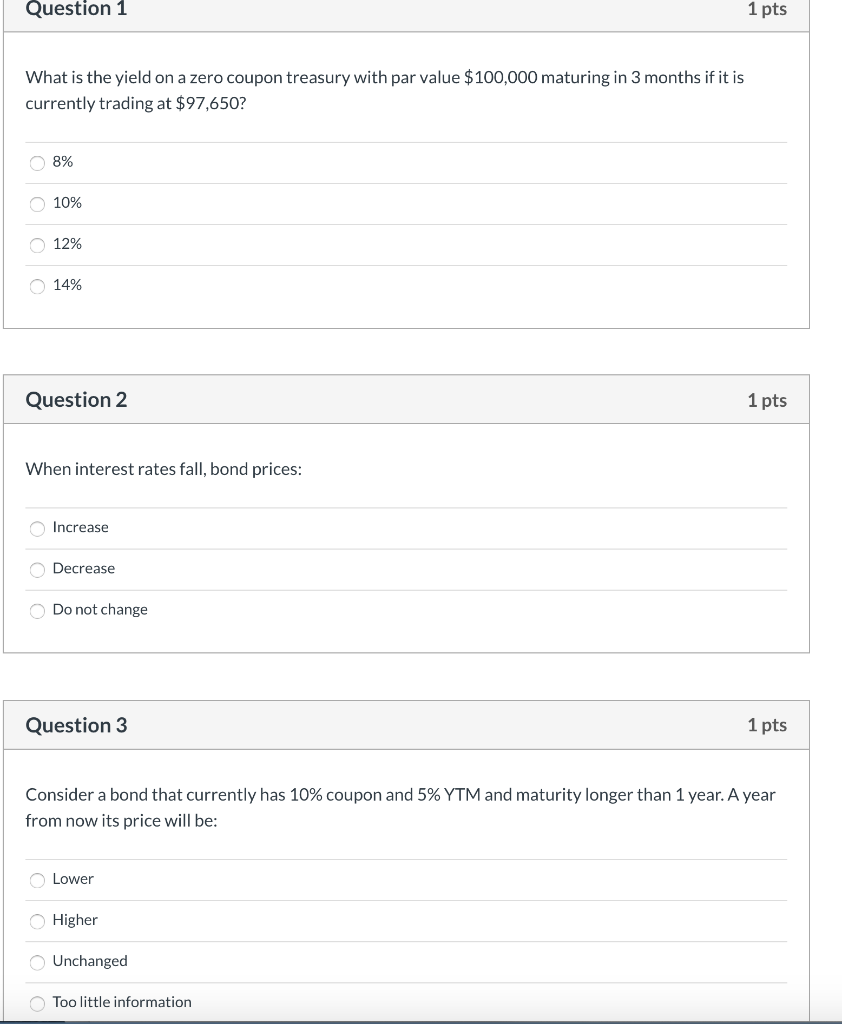Select the 10% answer option

pyautogui.click(x=37, y=203)
